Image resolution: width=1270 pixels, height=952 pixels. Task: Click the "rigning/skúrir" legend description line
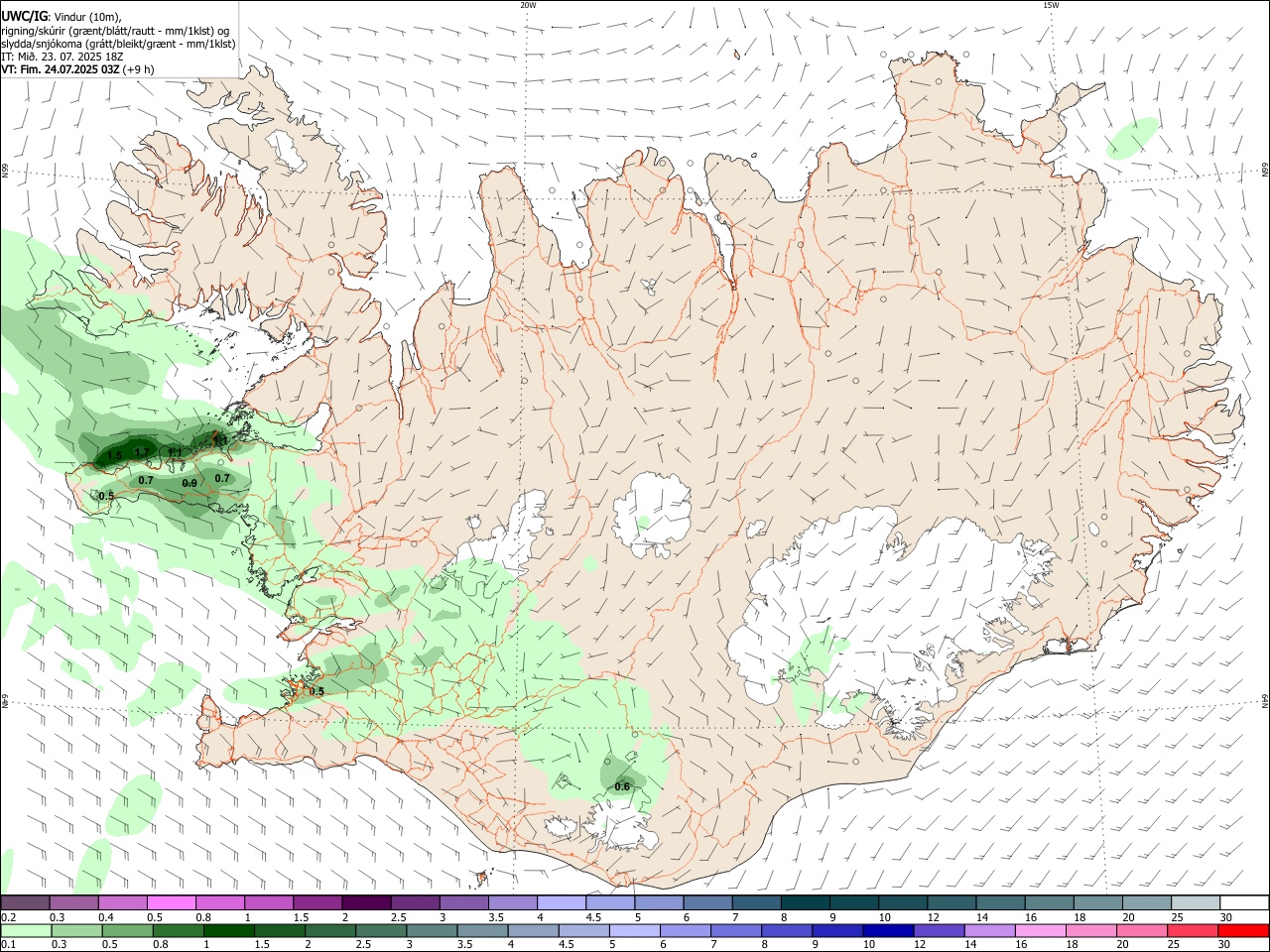point(115,30)
